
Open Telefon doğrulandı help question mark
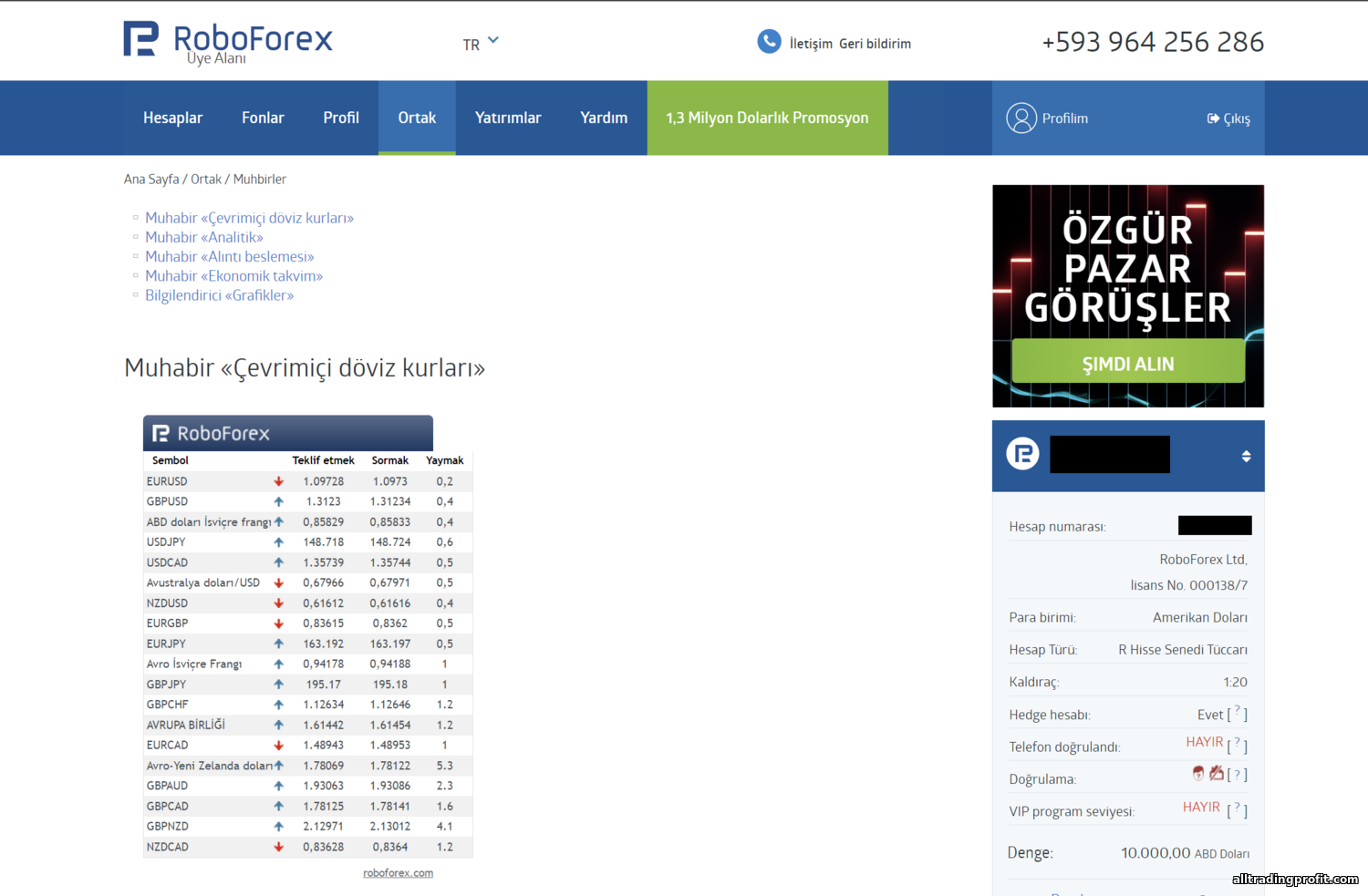1238,744
